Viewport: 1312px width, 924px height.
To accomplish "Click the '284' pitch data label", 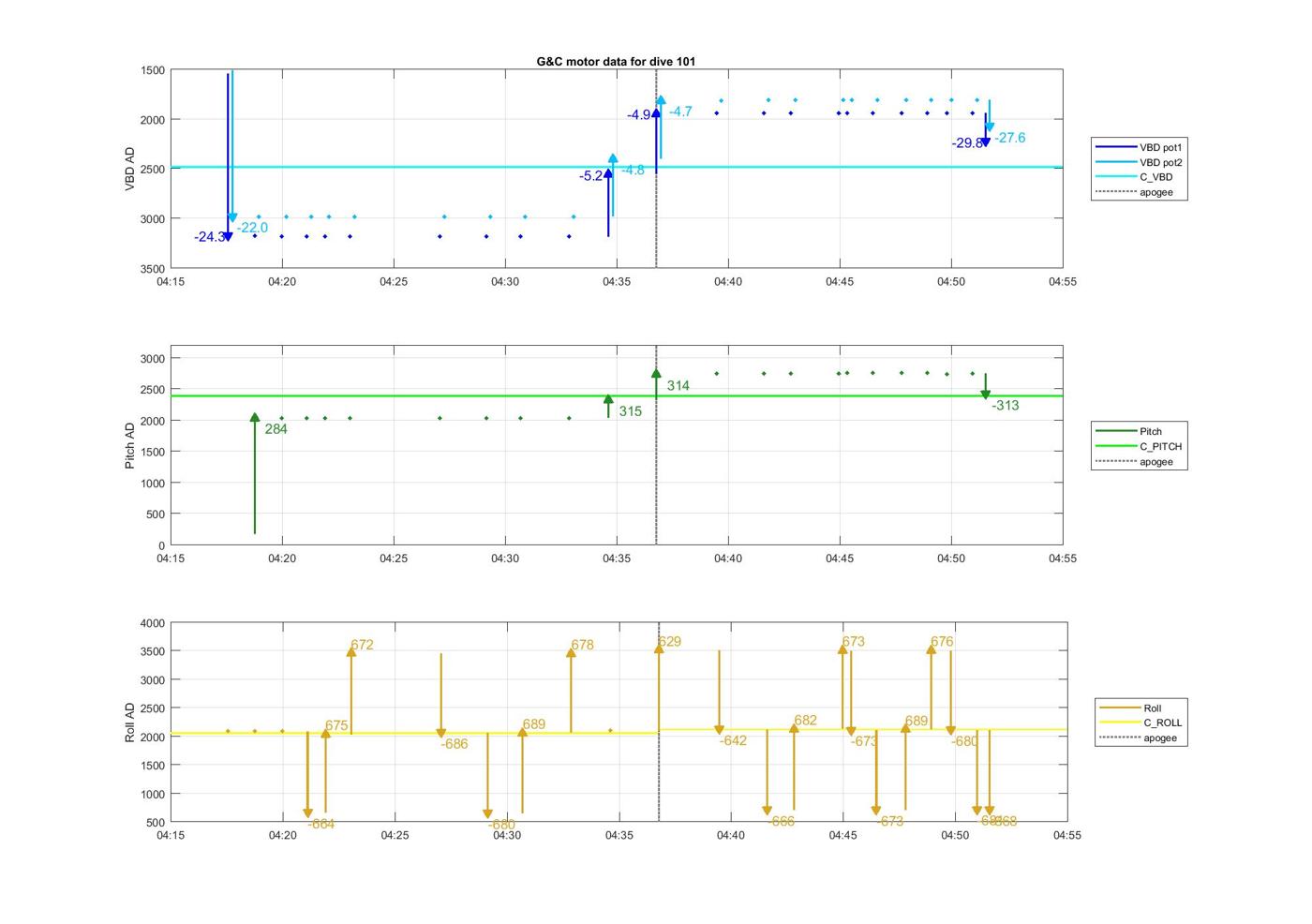I will pyautogui.click(x=276, y=429).
